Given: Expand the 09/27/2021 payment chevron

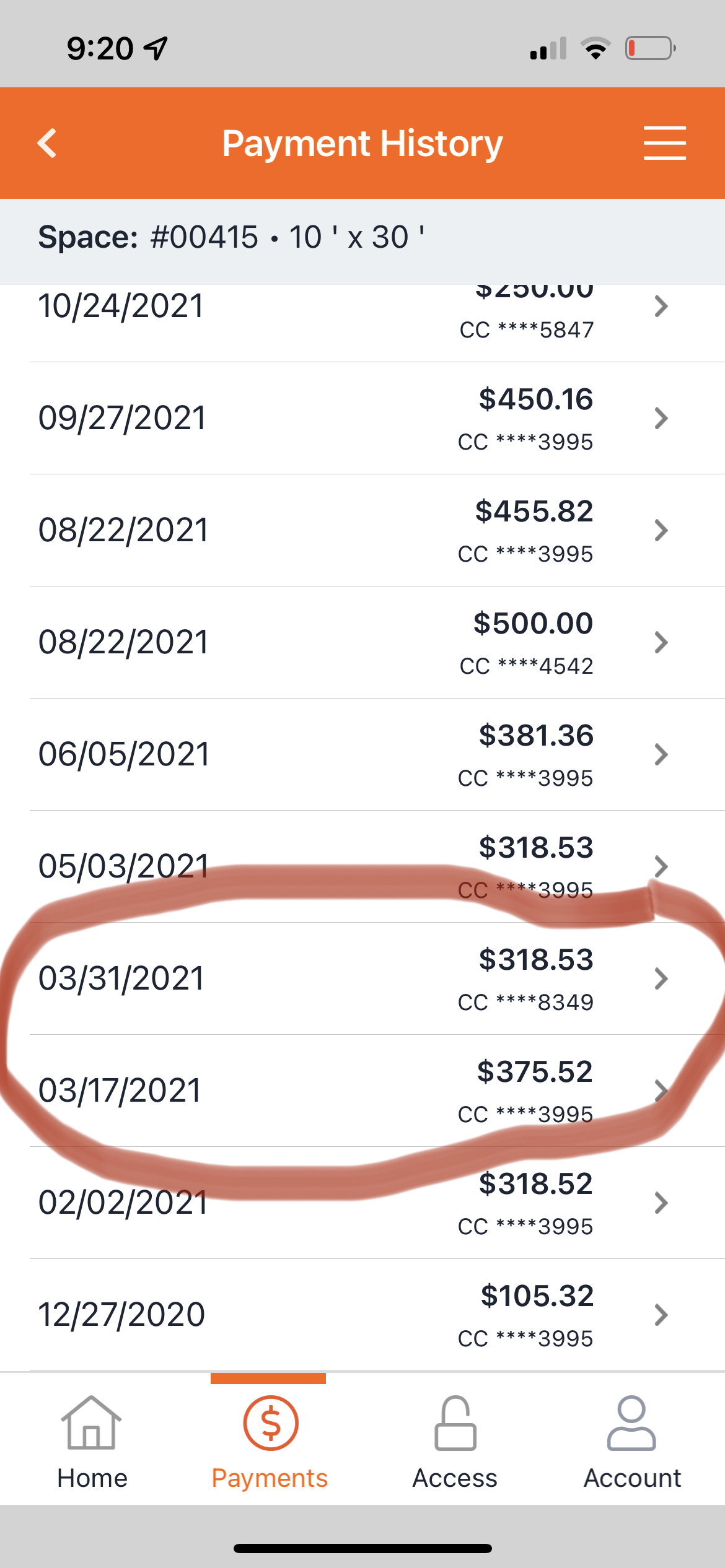Looking at the screenshot, I should click(x=661, y=419).
